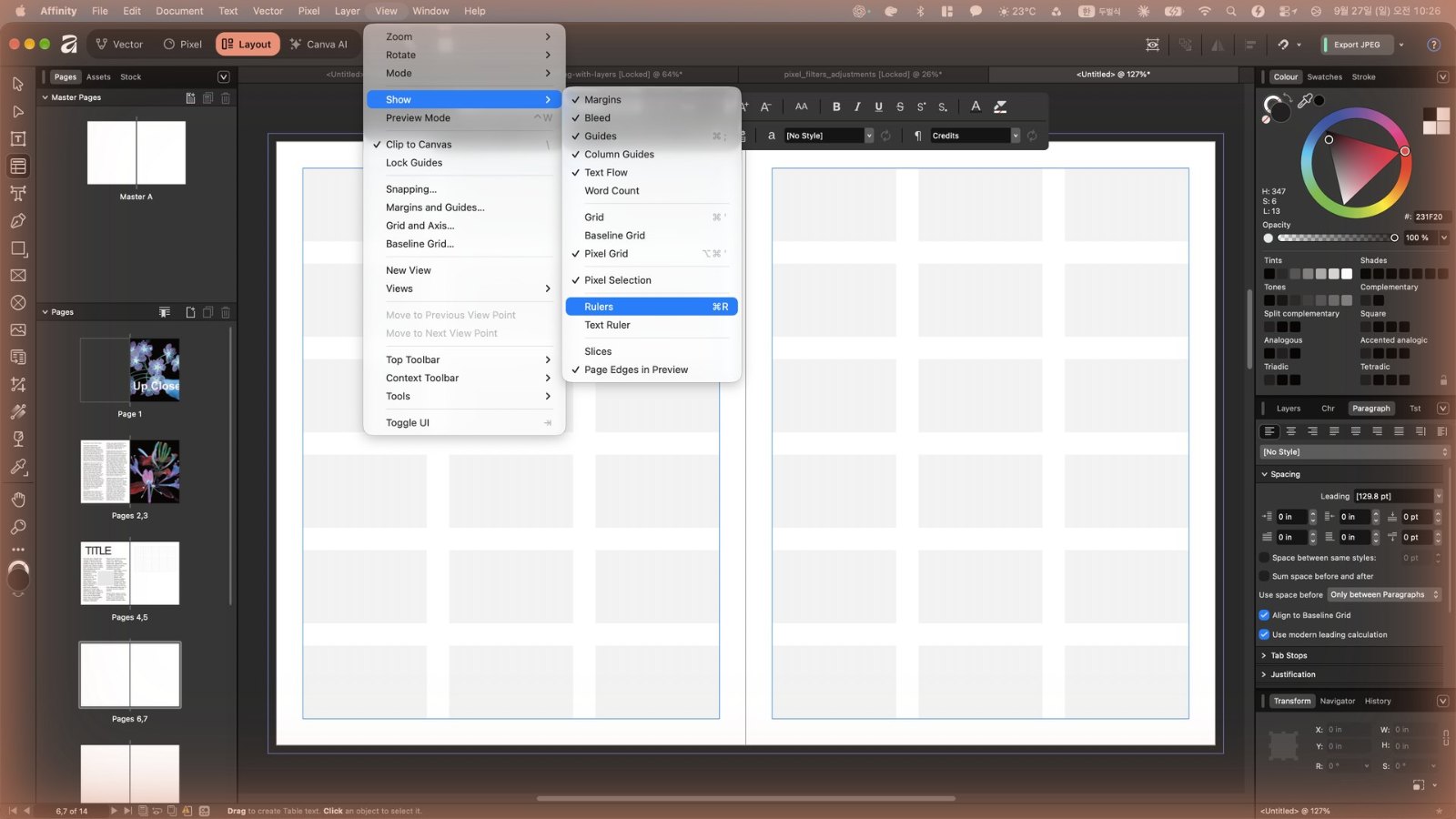
Task: Activate the Hand view tool
Action: (x=18, y=500)
